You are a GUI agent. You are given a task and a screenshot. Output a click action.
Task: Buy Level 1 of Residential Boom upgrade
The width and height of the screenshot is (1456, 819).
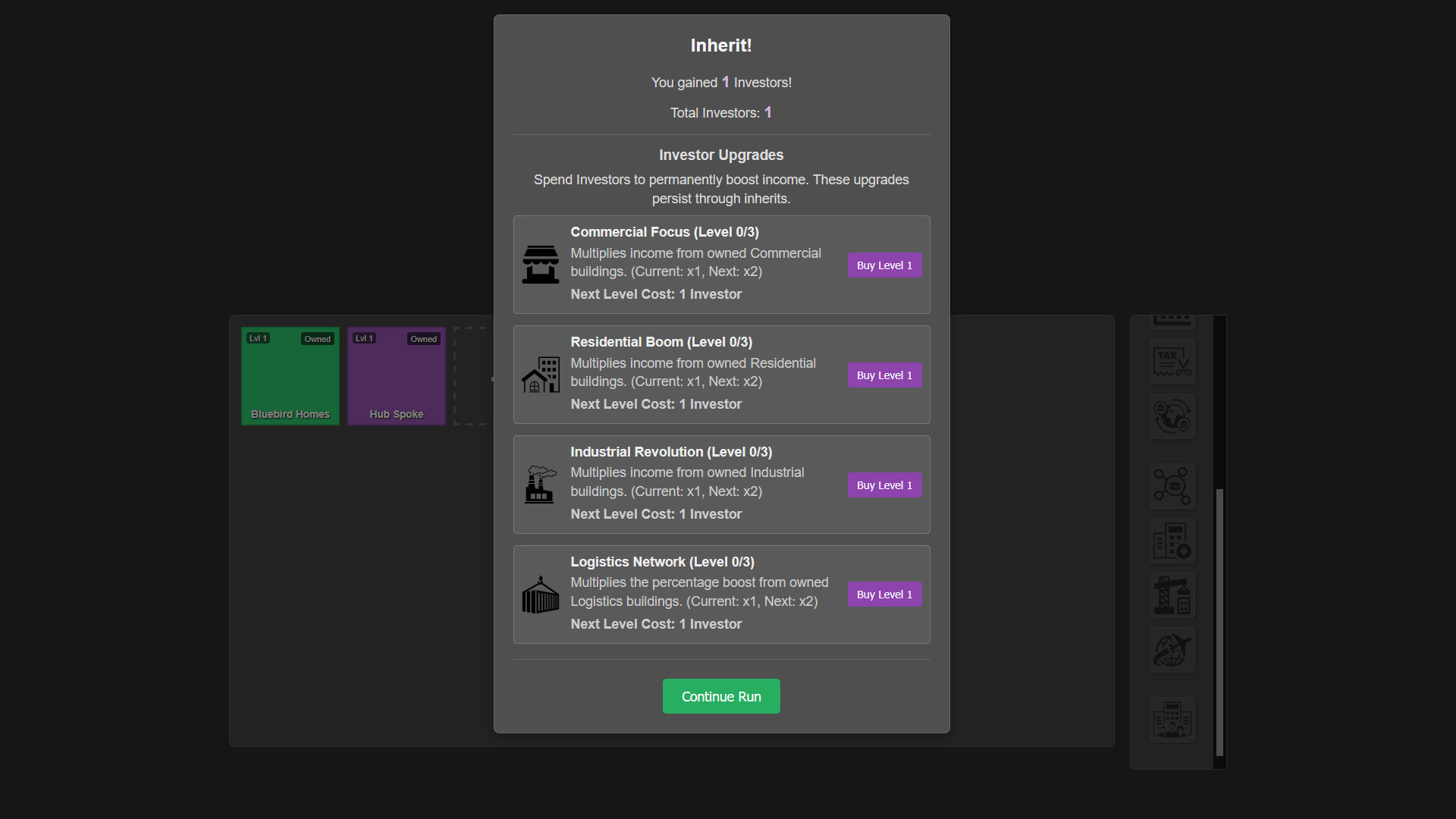click(x=884, y=375)
